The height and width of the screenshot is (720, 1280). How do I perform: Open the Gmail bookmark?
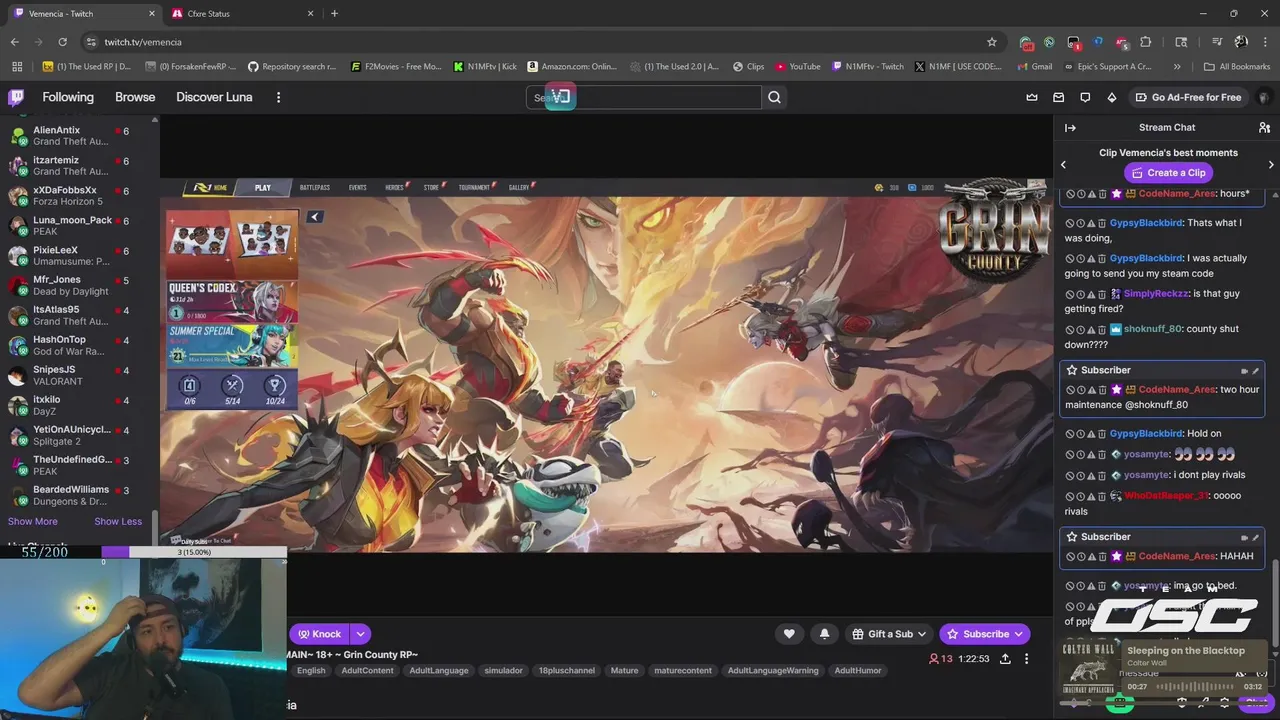coord(1034,67)
